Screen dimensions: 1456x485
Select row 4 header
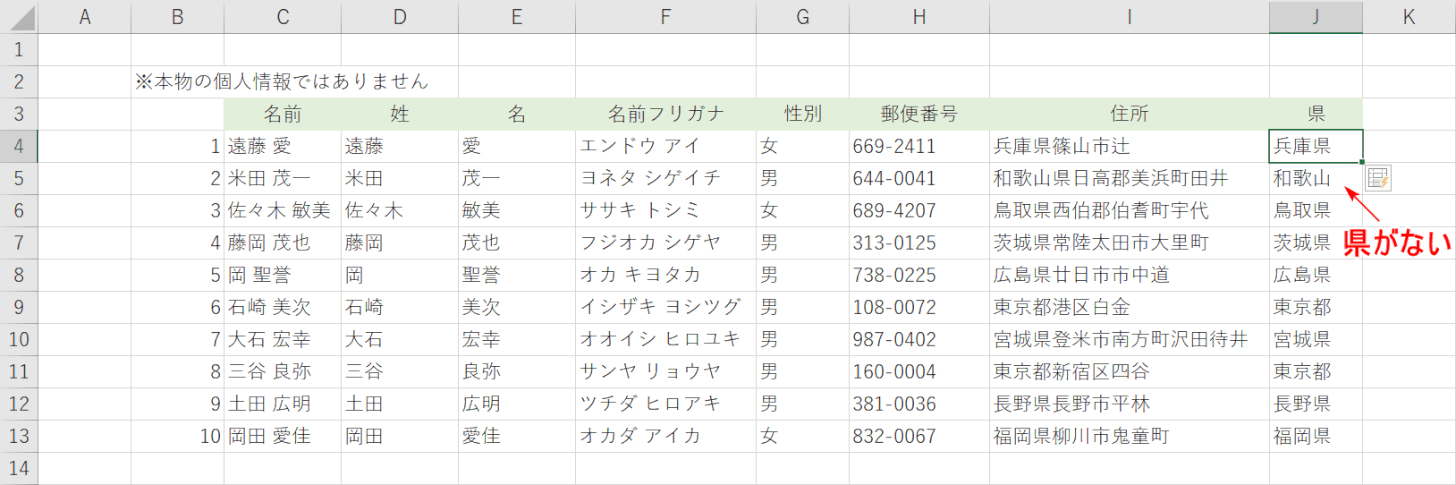click(x=19, y=146)
